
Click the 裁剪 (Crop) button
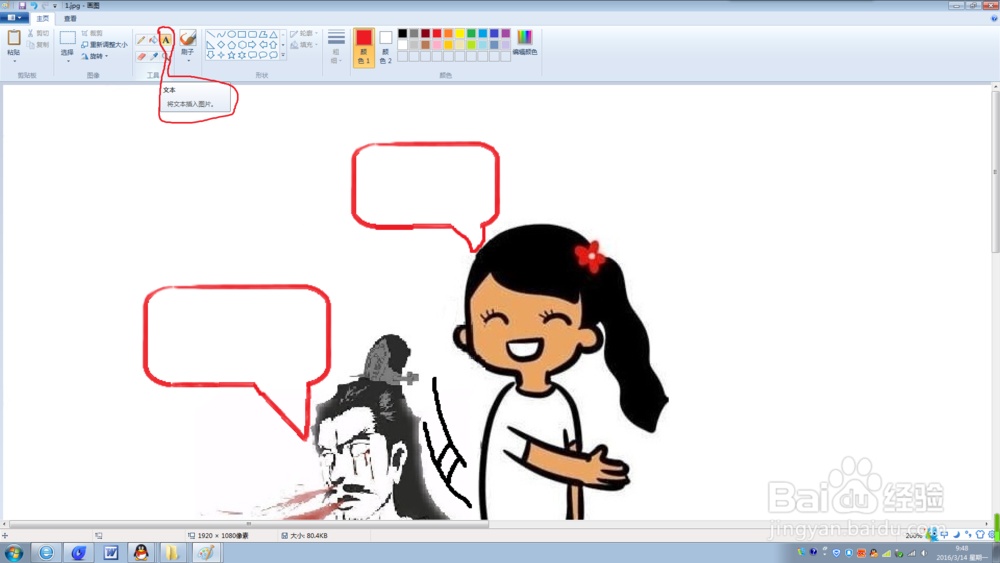click(x=92, y=33)
